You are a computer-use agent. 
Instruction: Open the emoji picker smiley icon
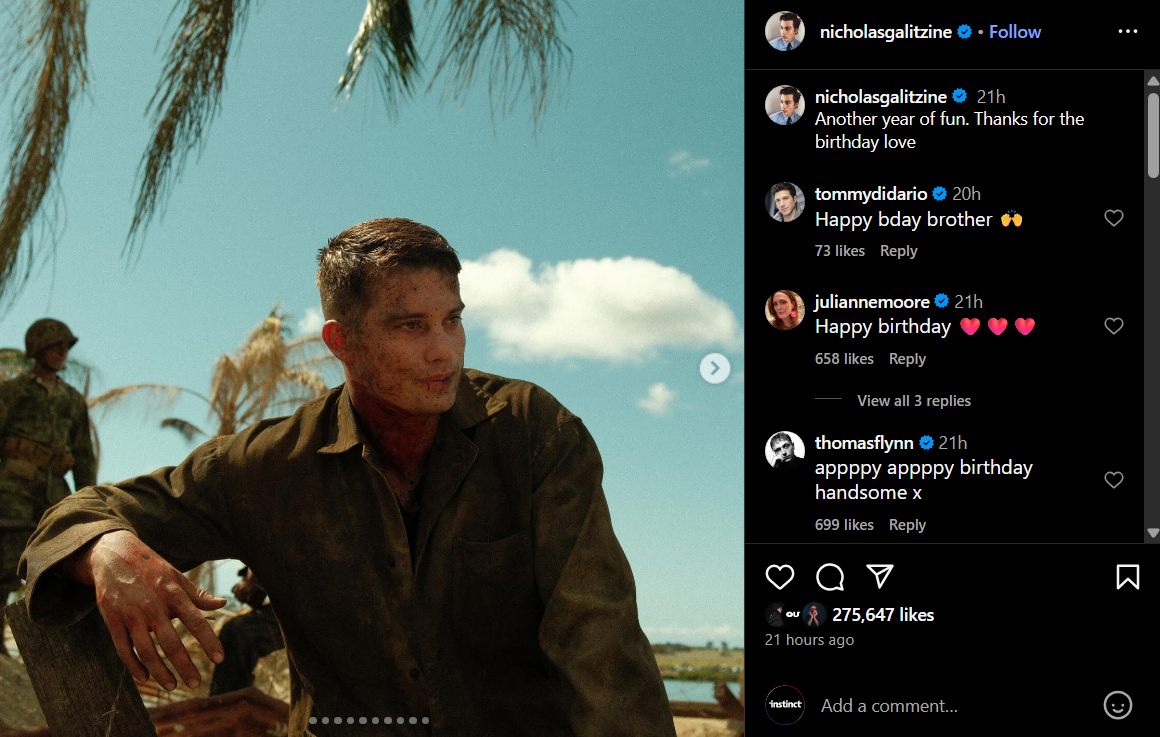pos(1117,705)
